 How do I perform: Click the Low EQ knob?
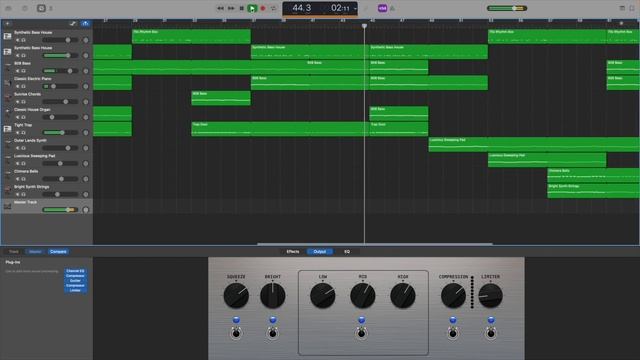pyautogui.click(x=322, y=296)
